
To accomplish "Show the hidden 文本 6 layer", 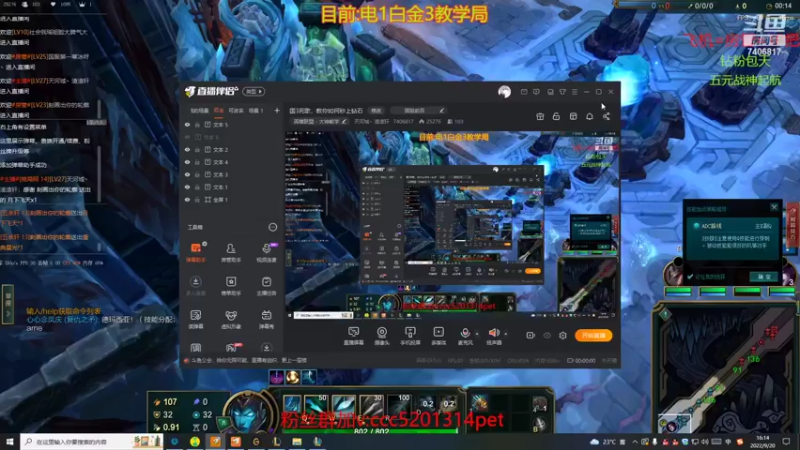I will point(187,137).
